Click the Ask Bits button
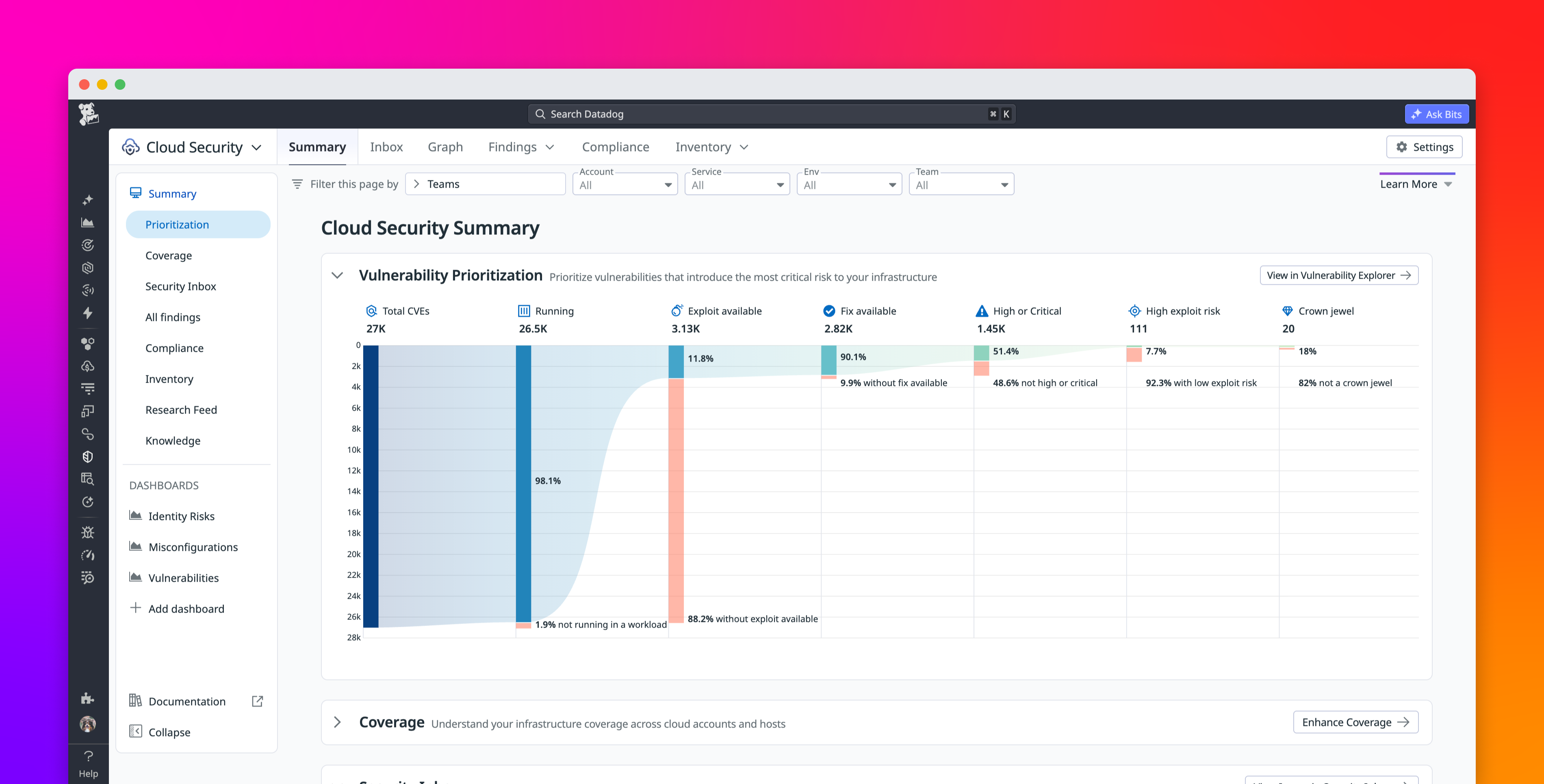This screenshot has height=784, width=1544. point(1436,114)
